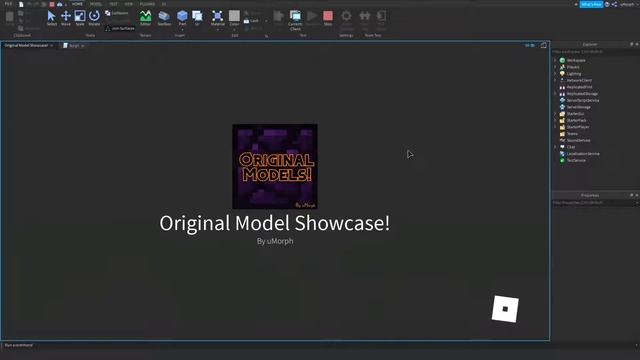Expand the Workspace node

point(555,60)
